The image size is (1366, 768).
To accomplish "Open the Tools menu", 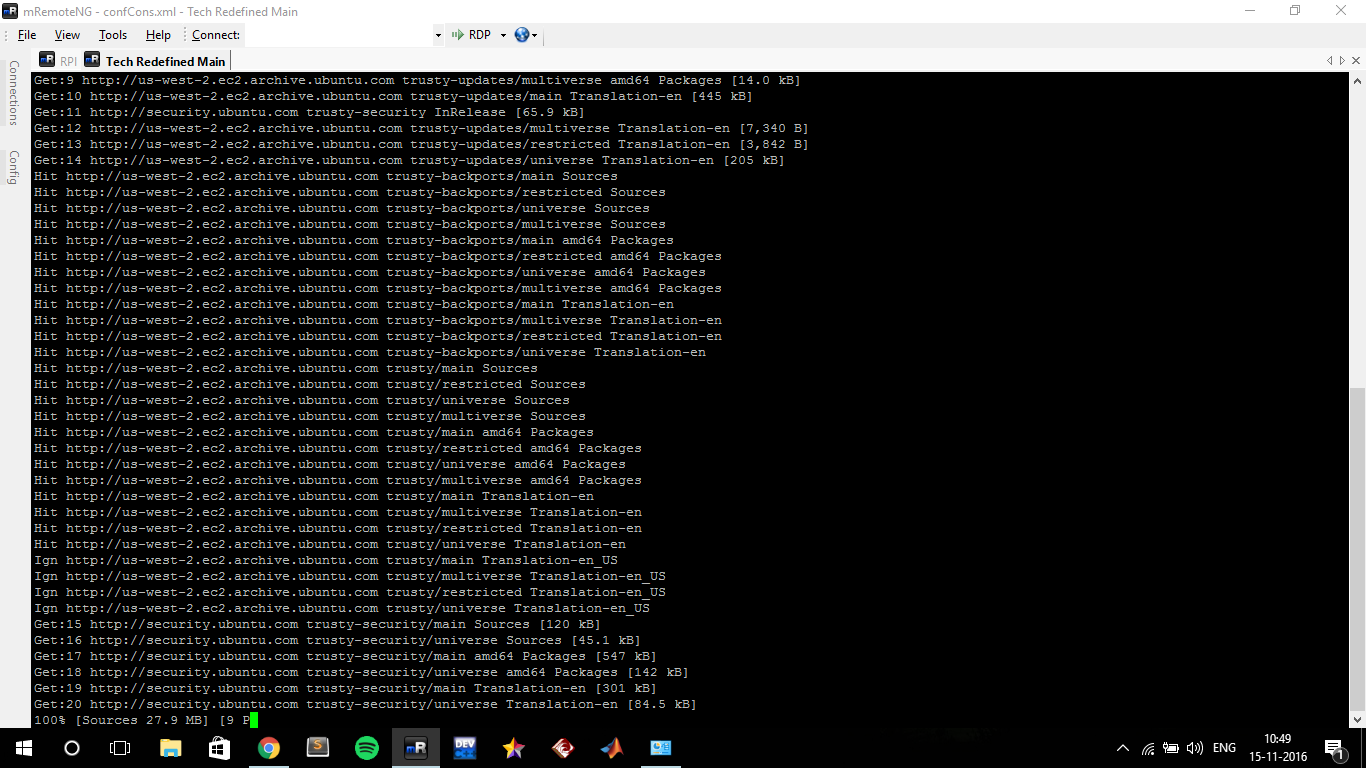I will pos(113,35).
